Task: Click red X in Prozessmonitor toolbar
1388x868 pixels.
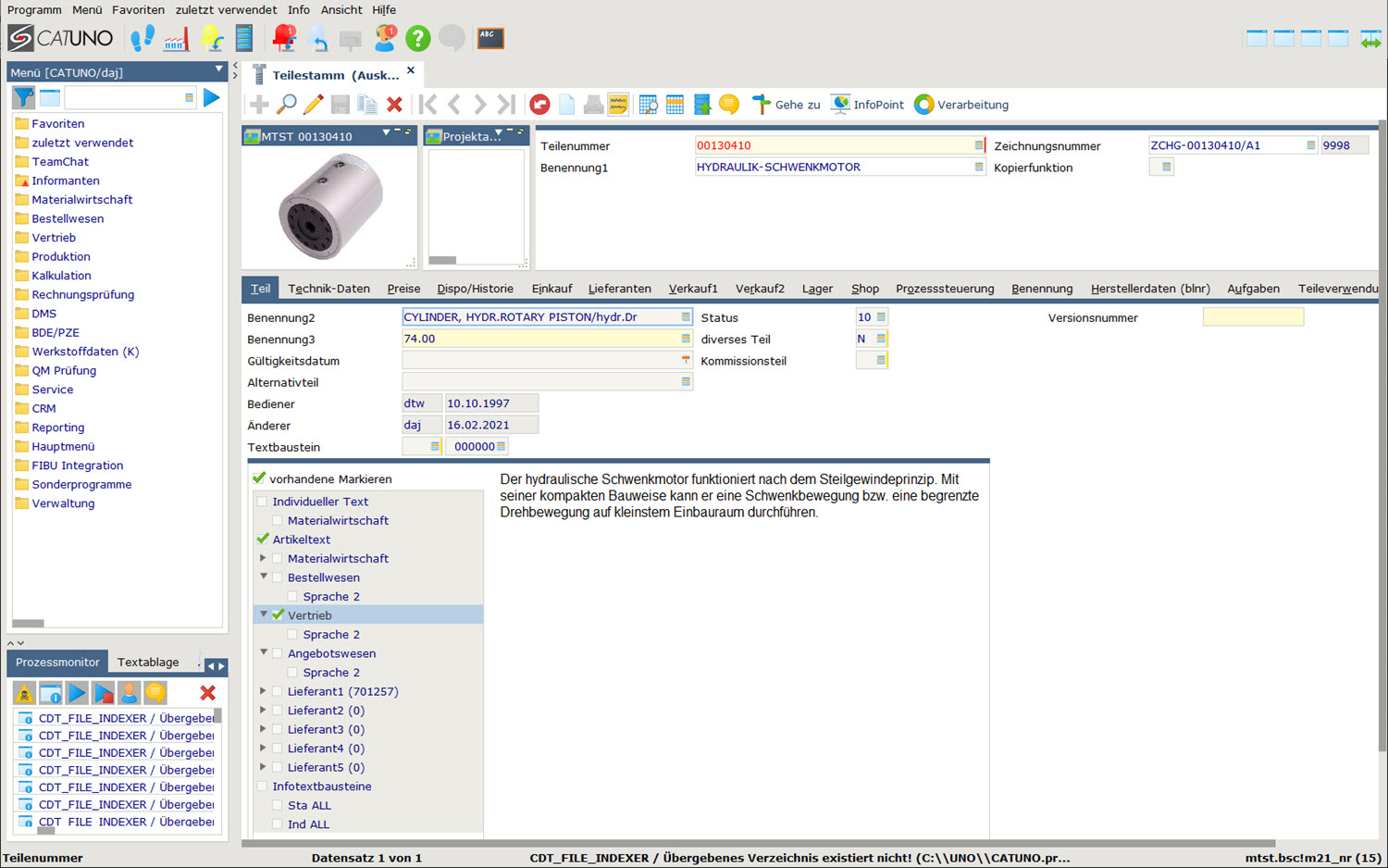Action: [207, 692]
